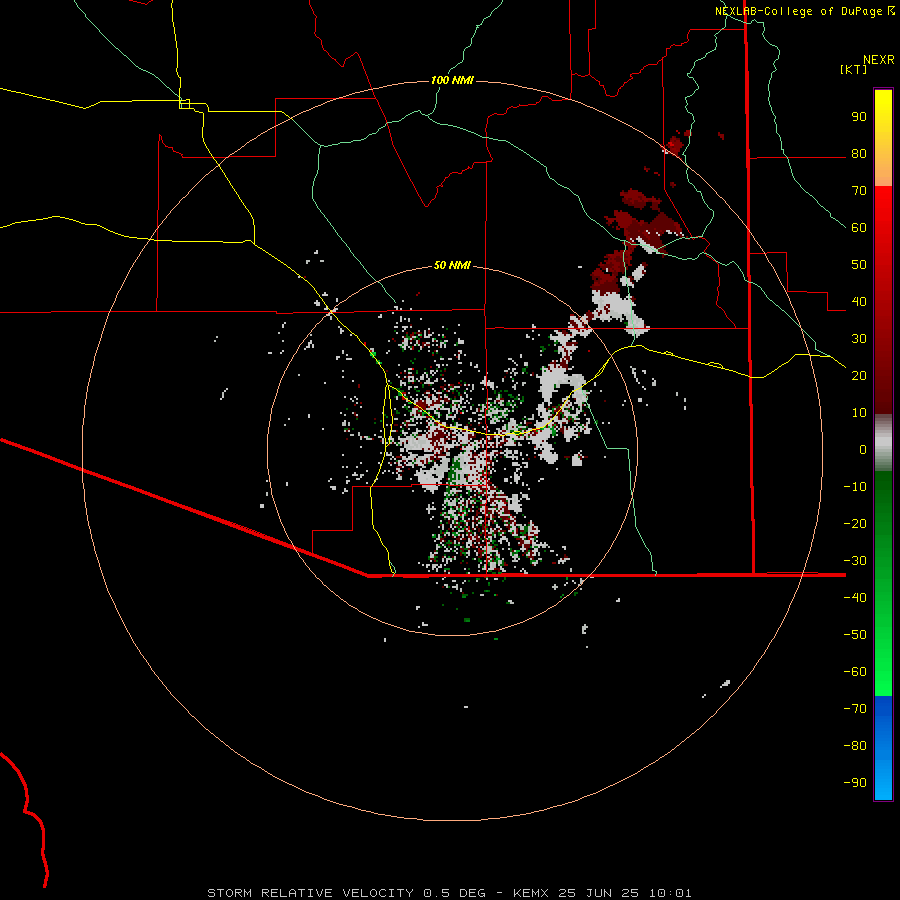Click the NEXR label above the color scale
900x900 pixels.
(x=878, y=60)
